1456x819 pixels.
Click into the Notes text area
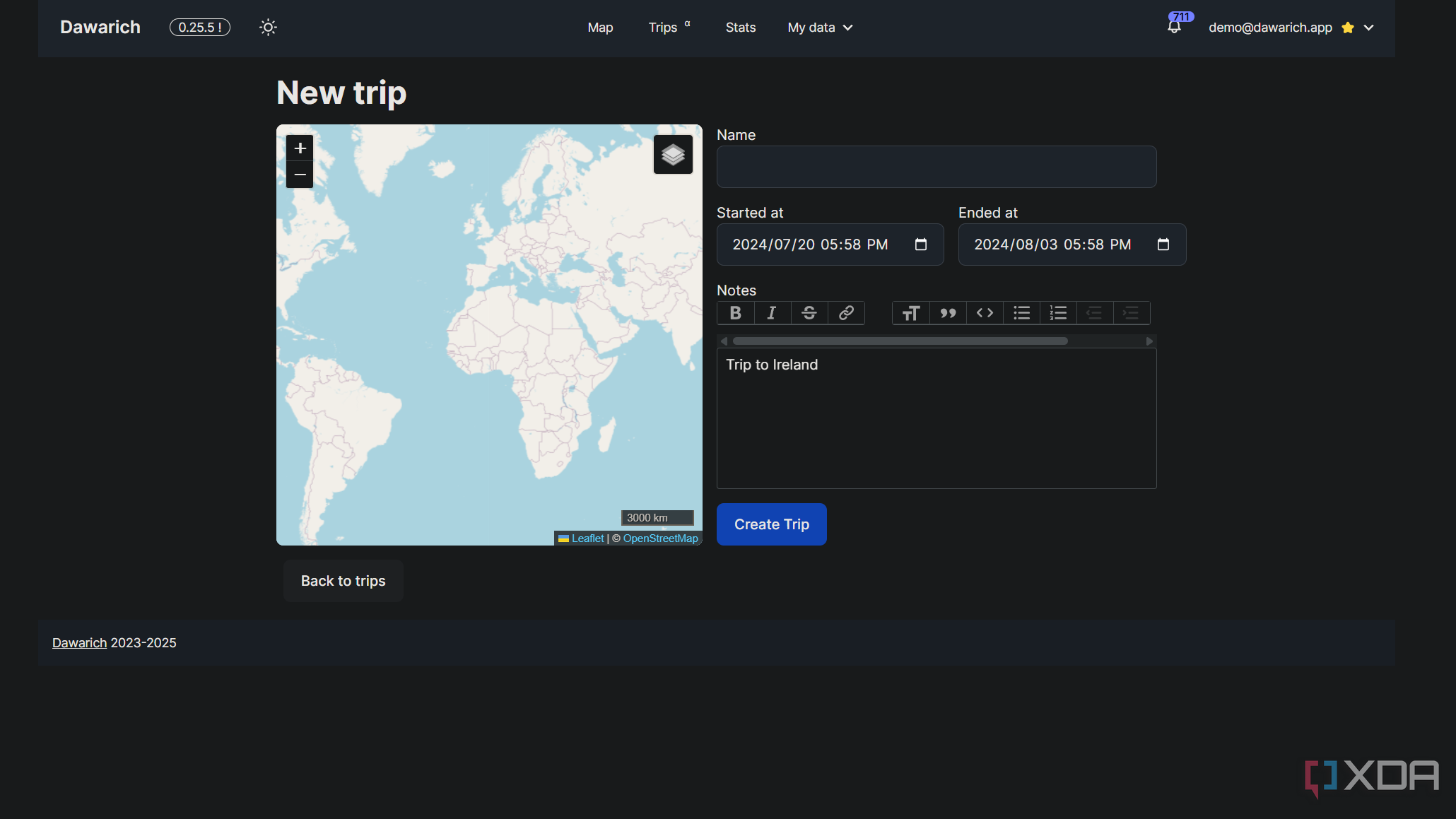(937, 418)
